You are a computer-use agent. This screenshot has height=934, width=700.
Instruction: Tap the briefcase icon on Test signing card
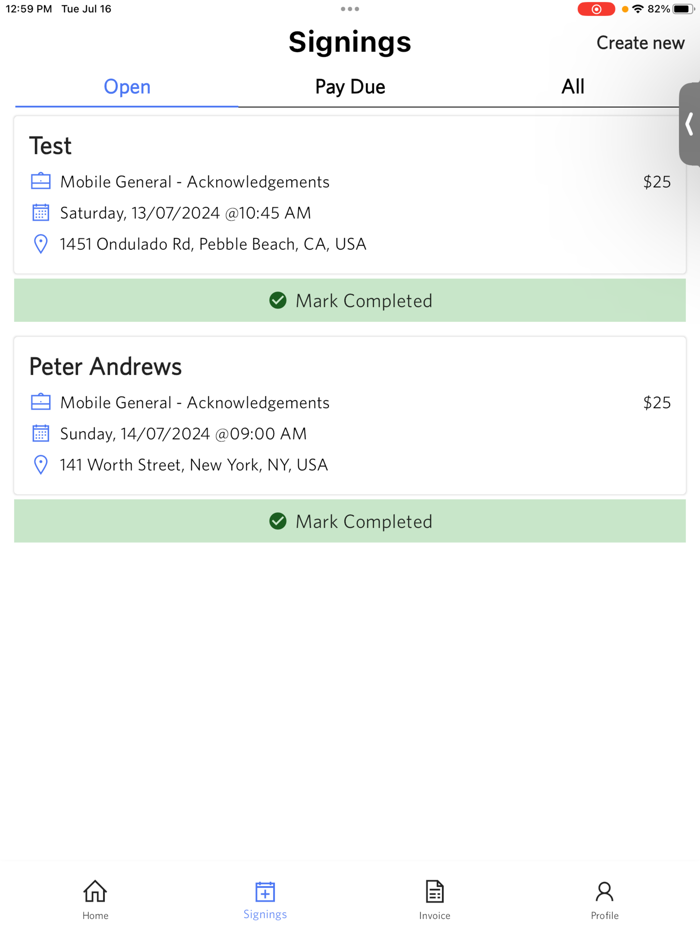point(40,181)
